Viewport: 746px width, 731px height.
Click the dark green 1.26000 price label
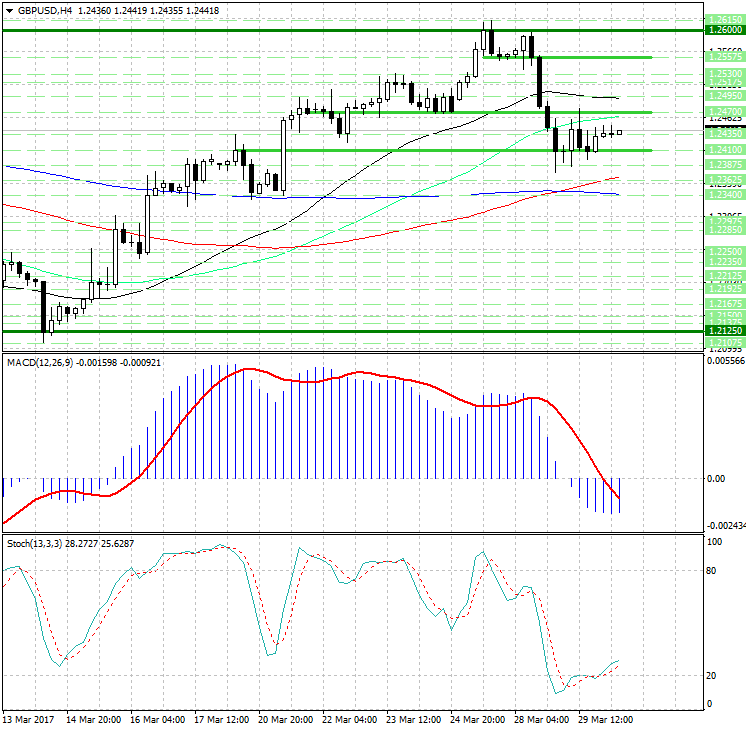[724, 31]
